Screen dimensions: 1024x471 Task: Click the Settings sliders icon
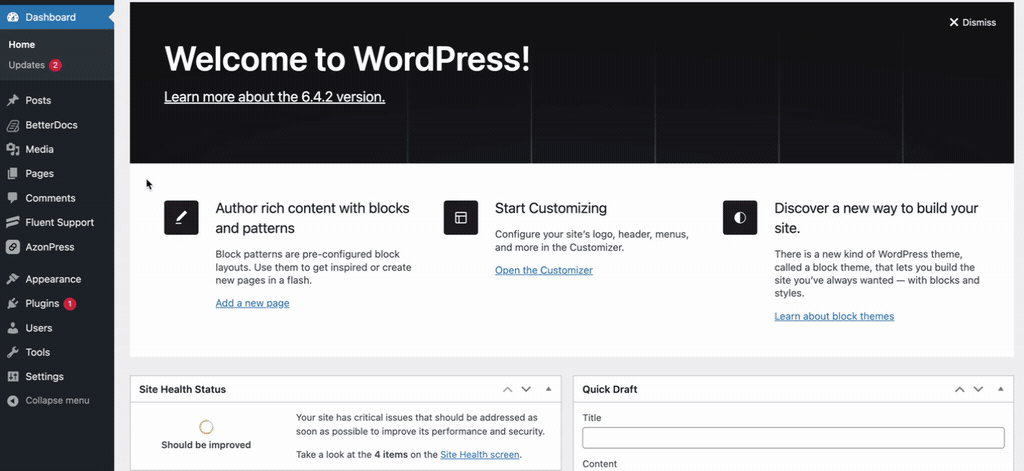click(x=12, y=376)
